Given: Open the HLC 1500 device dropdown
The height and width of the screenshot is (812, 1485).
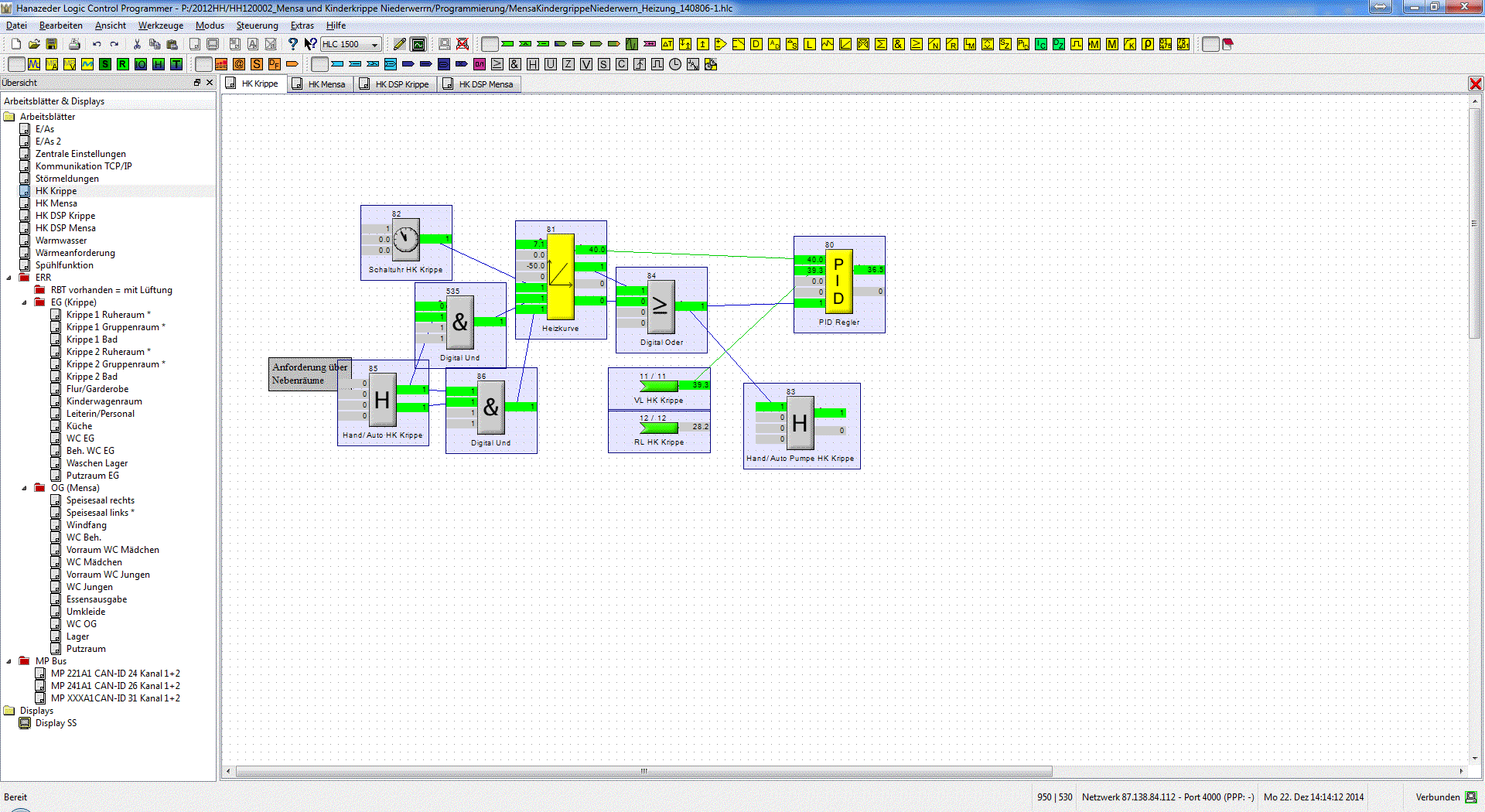Looking at the screenshot, I should pos(375,44).
